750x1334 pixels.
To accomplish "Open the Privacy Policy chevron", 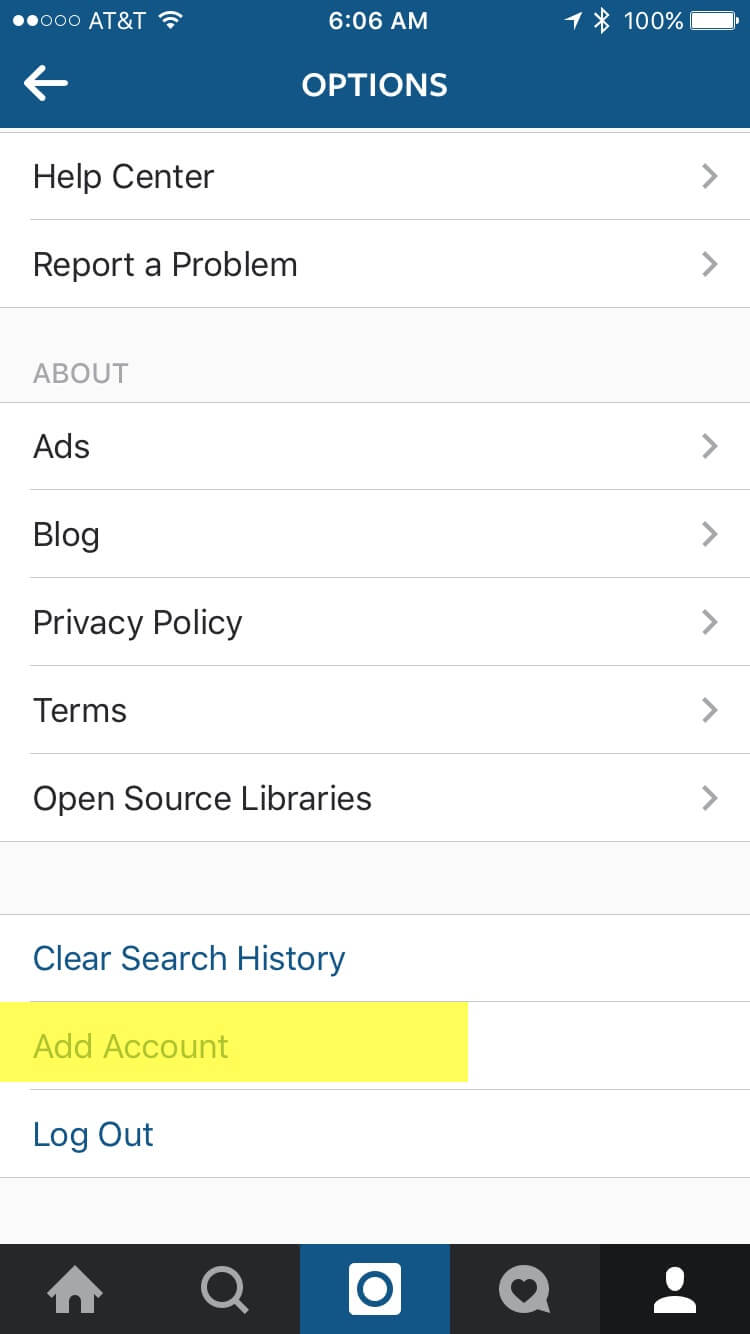I will point(710,622).
